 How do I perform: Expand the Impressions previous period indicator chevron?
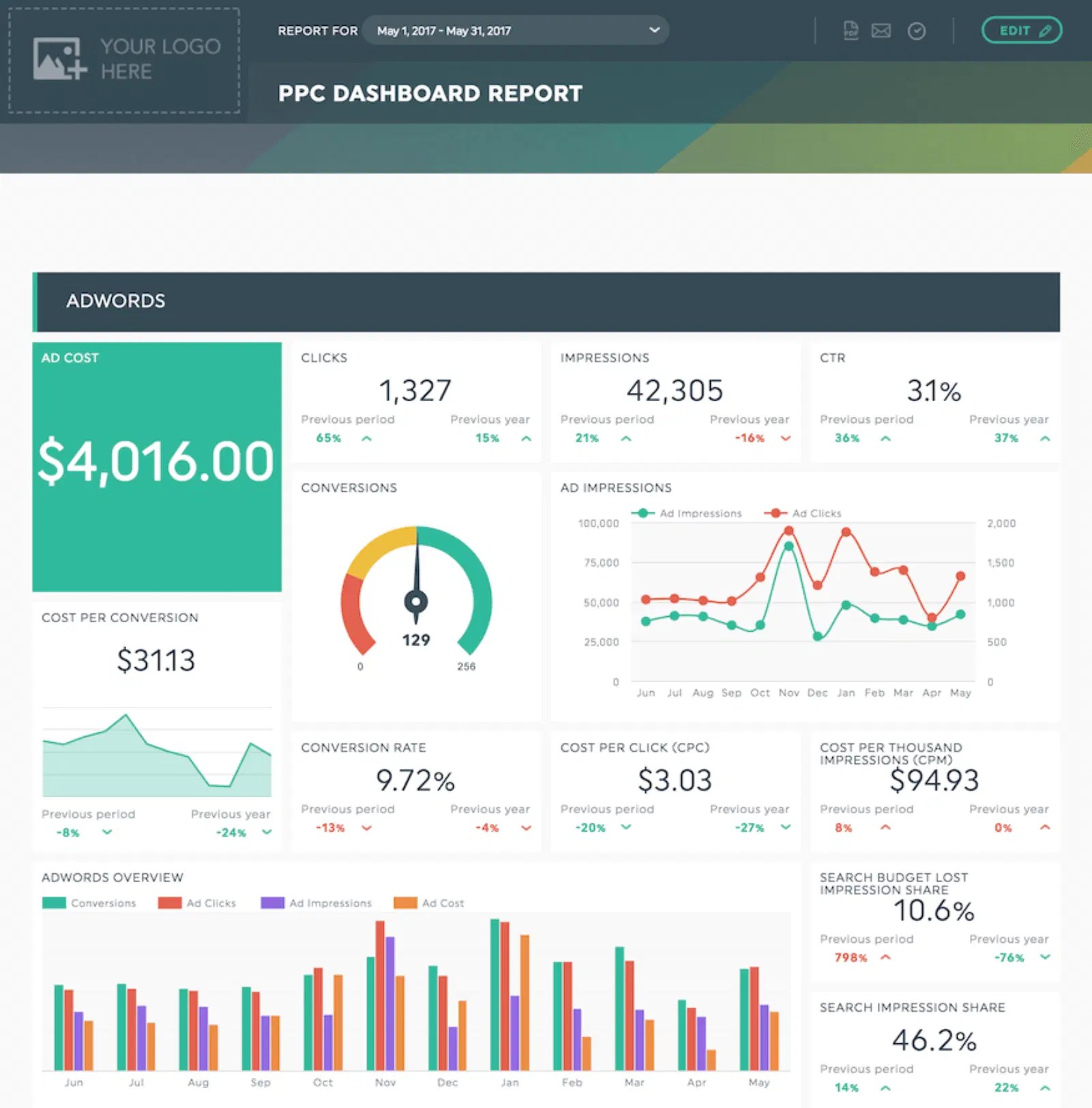point(625,438)
